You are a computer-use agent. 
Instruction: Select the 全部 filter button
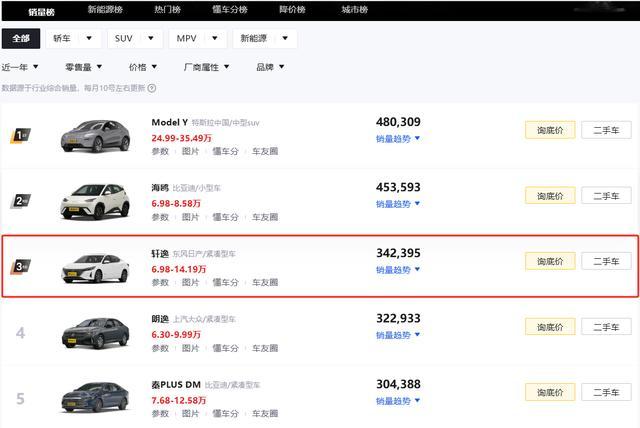click(x=21, y=38)
